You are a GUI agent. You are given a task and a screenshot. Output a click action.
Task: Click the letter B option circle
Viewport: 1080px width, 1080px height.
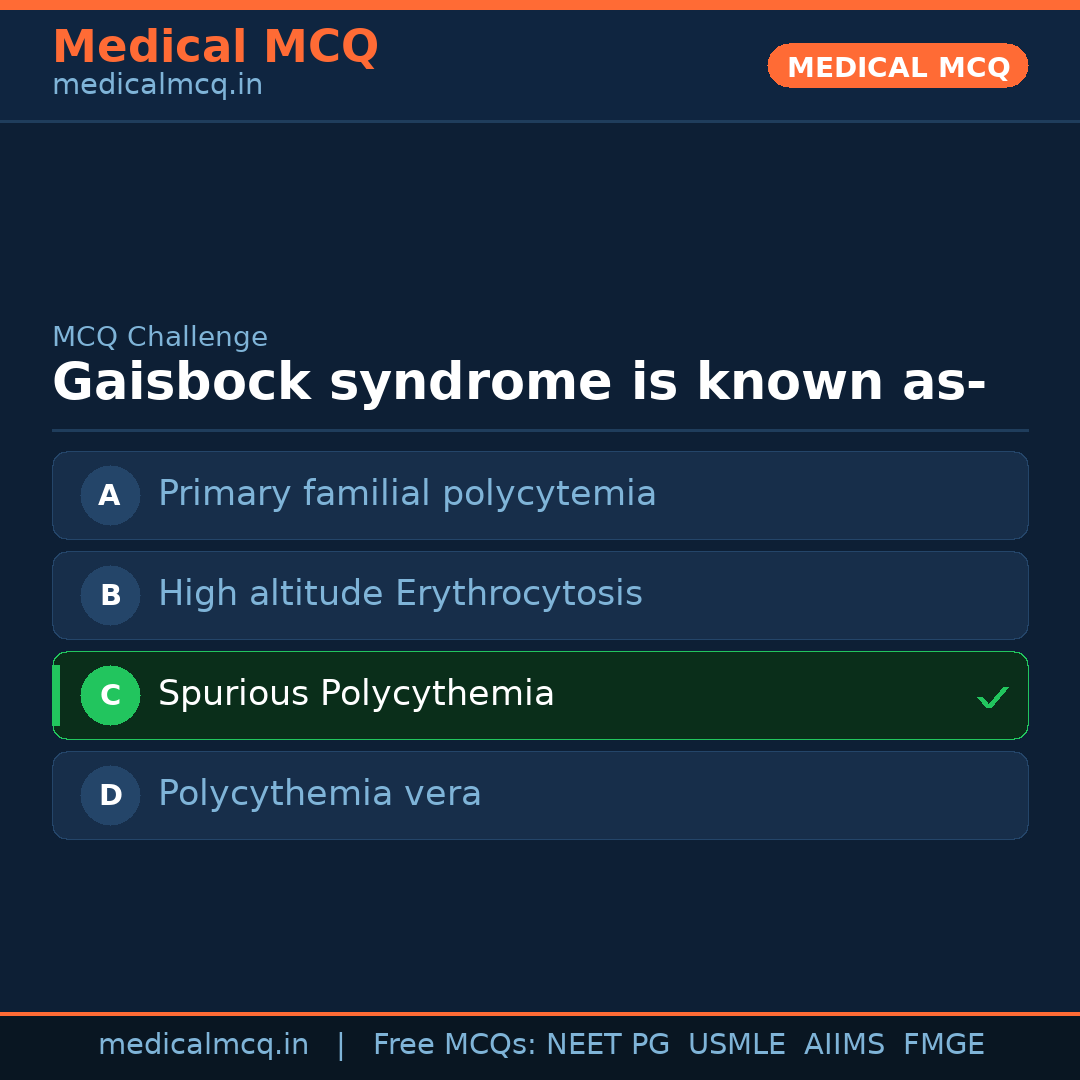tap(110, 595)
